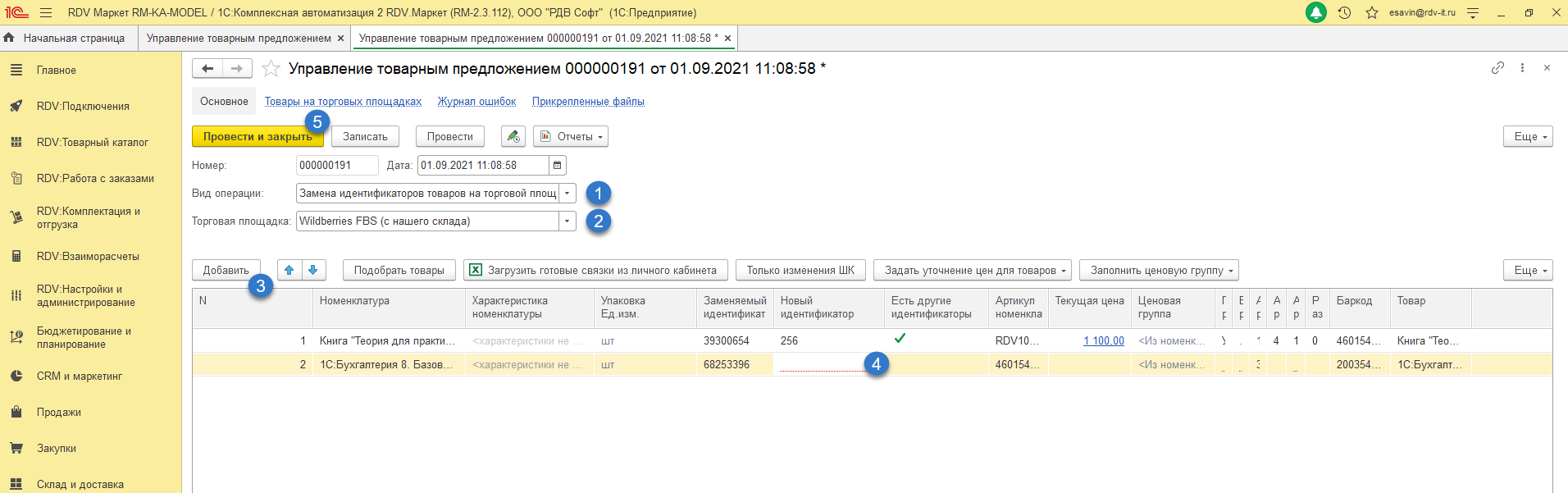This screenshot has width=1568, height=493.
Task: Close the Управление товарным предложением list tab
Action: coord(341,38)
